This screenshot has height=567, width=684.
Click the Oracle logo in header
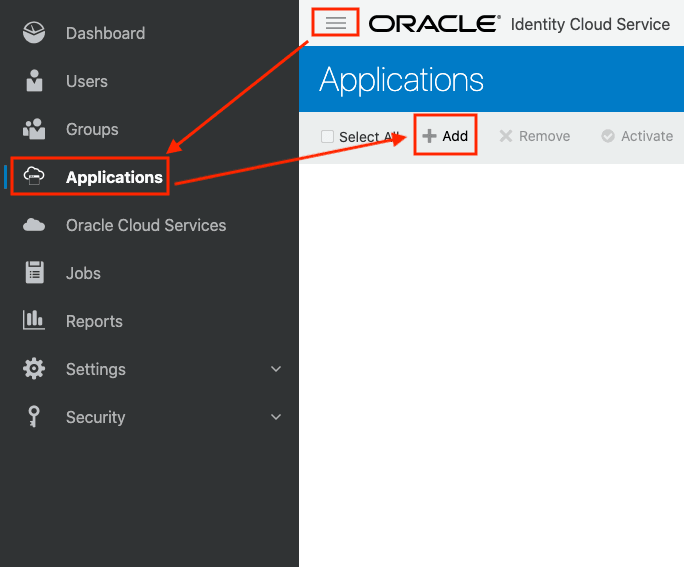pos(434,24)
